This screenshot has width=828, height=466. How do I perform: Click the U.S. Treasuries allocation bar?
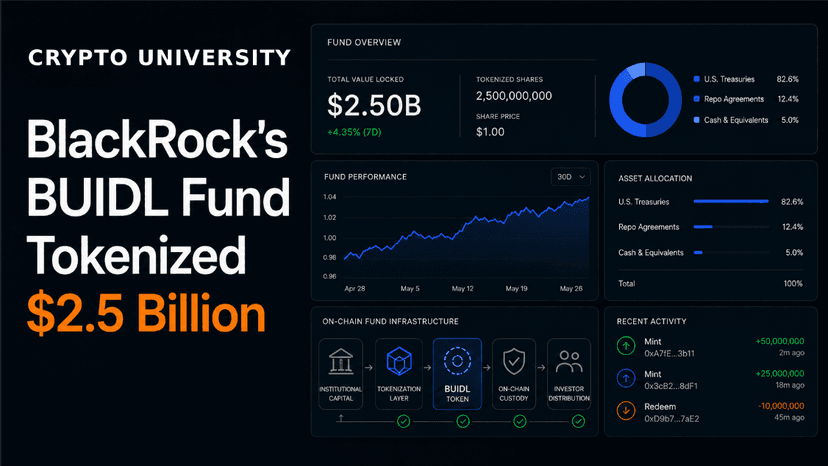(x=731, y=201)
